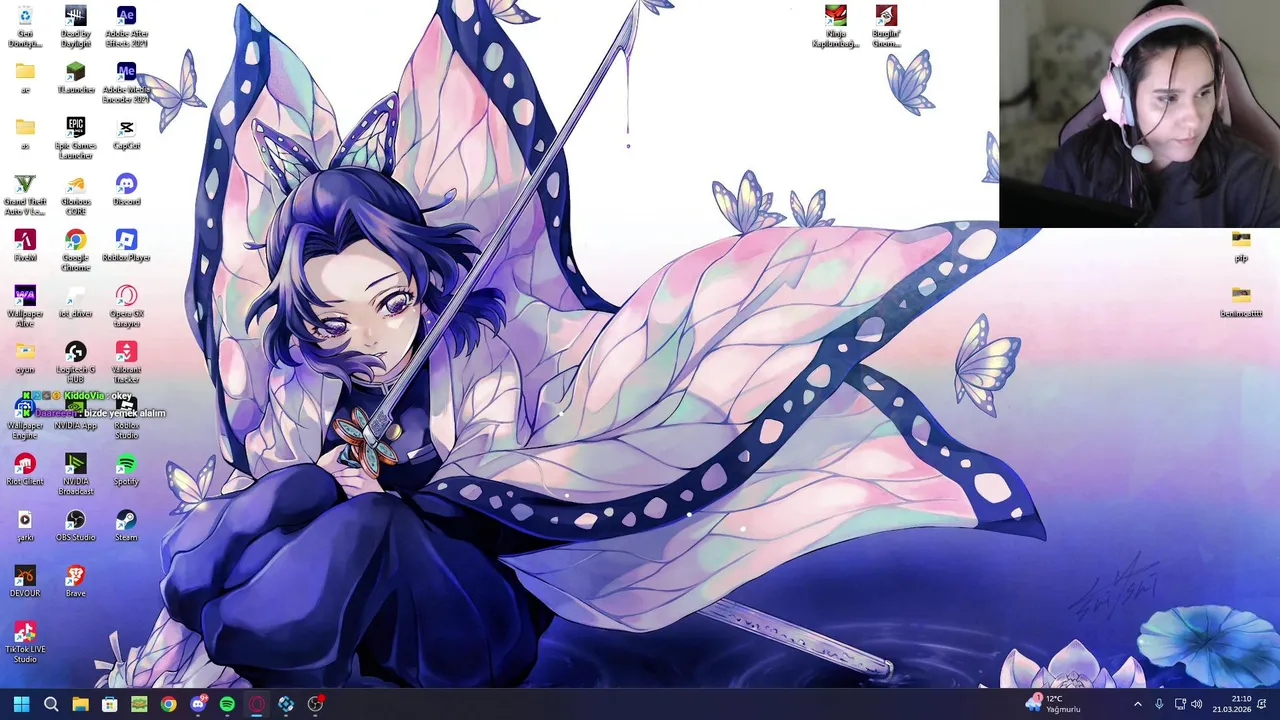Select the 'şarkı' media file

click(x=25, y=526)
